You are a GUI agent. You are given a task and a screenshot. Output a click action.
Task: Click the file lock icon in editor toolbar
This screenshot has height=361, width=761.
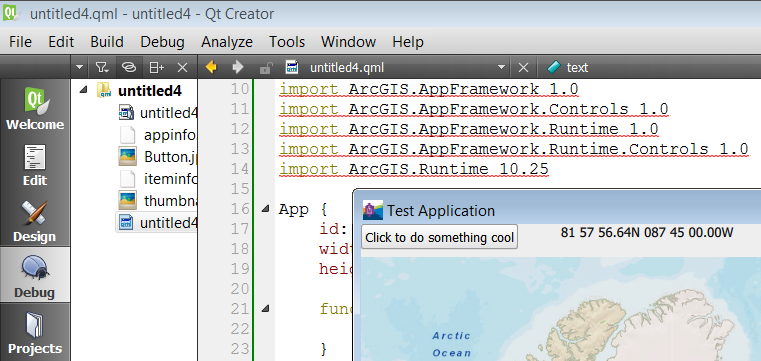coord(265,68)
